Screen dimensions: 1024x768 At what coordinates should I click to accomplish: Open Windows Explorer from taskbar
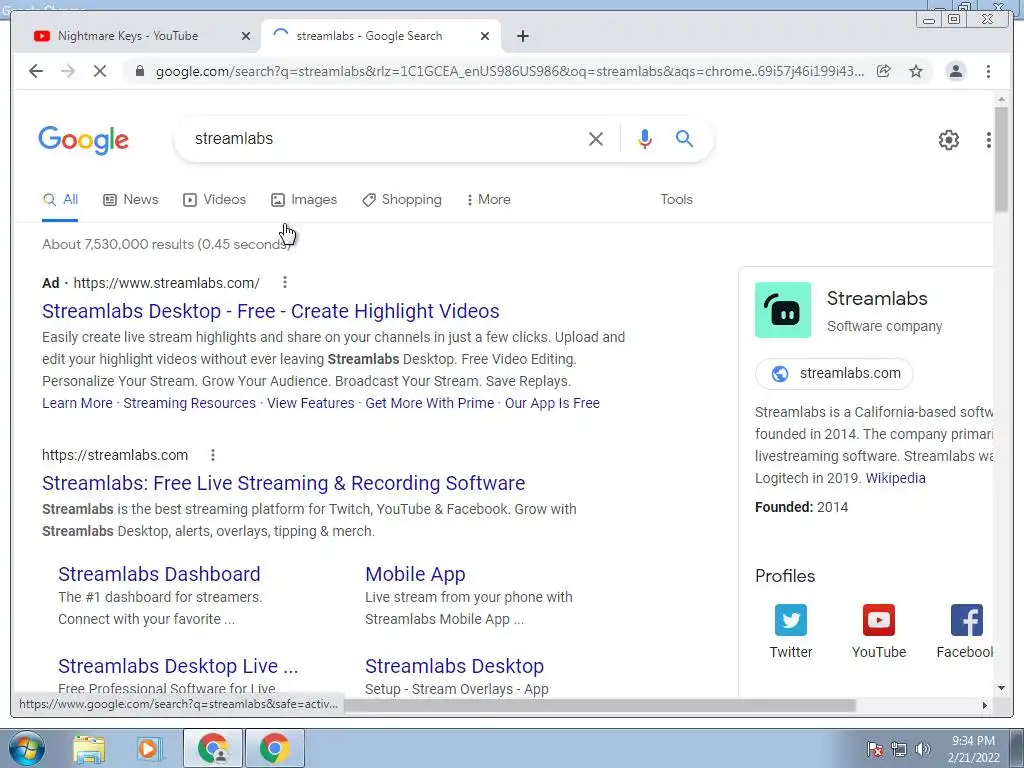pos(89,748)
